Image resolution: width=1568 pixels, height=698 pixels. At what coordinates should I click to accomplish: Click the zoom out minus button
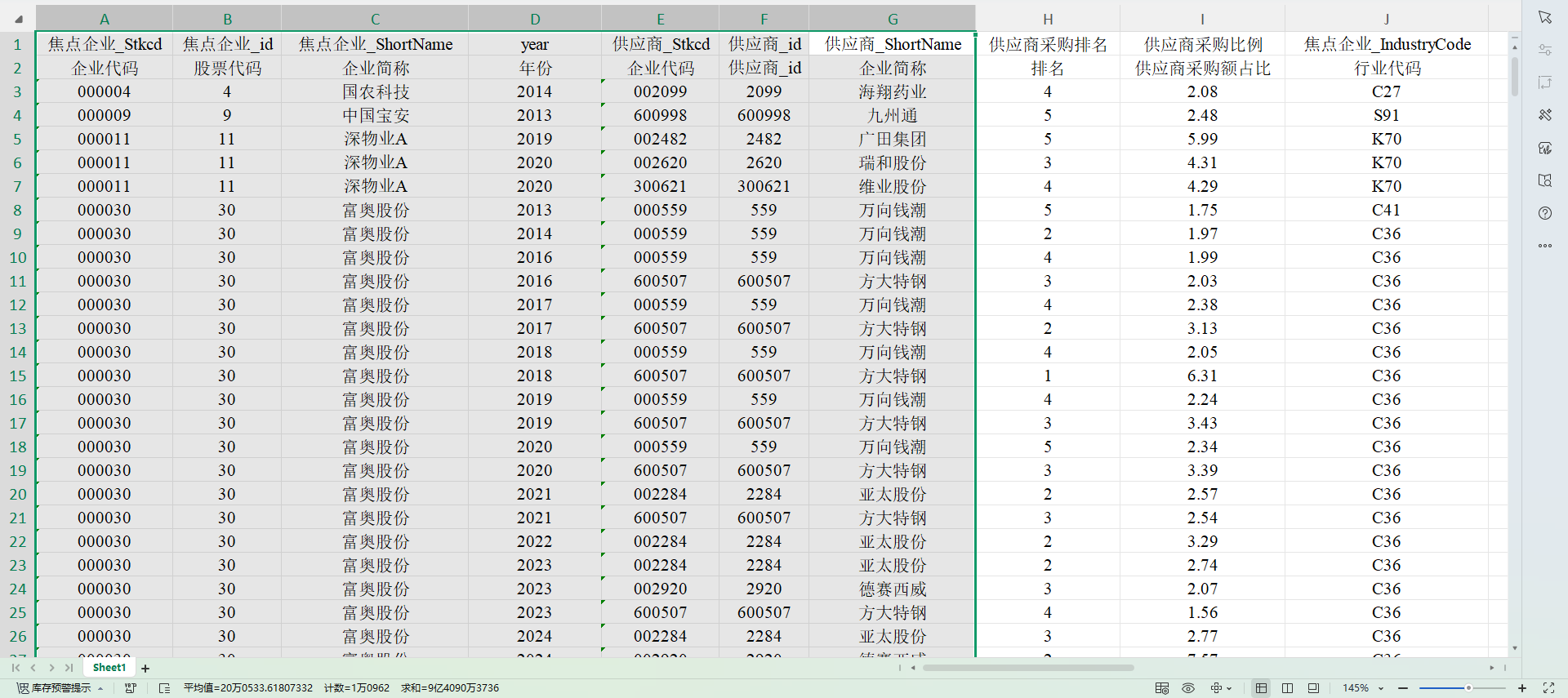(1403, 688)
